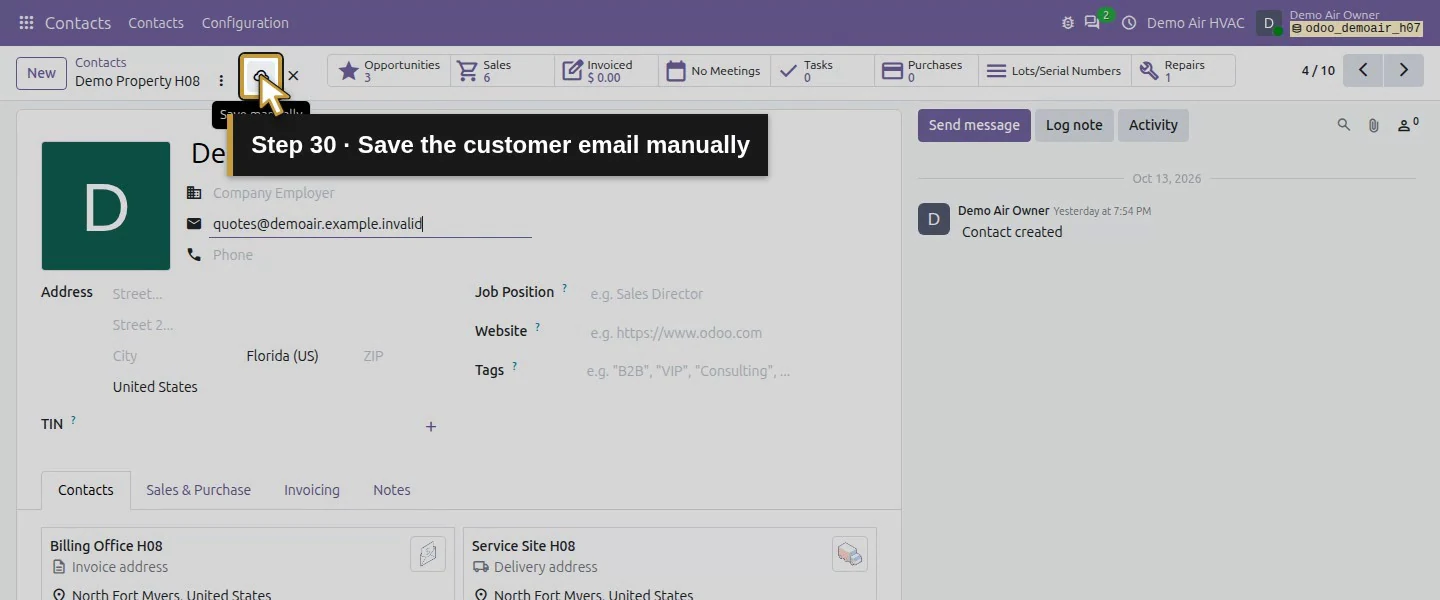The height and width of the screenshot is (600, 1440).
Task: Open the attachments paperclip icon
Action: [x=1374, y=125]
